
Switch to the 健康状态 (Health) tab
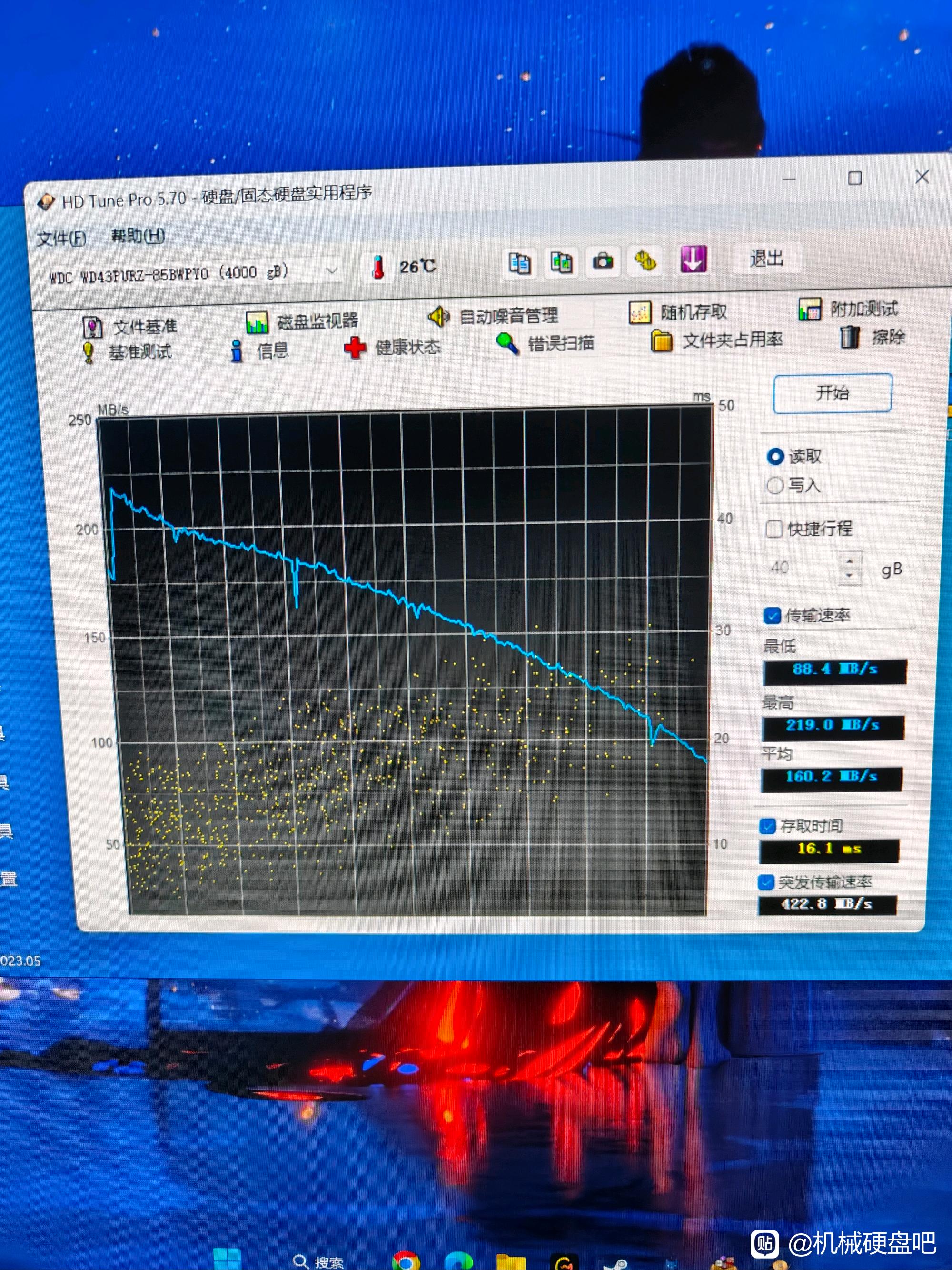[392, 347]
